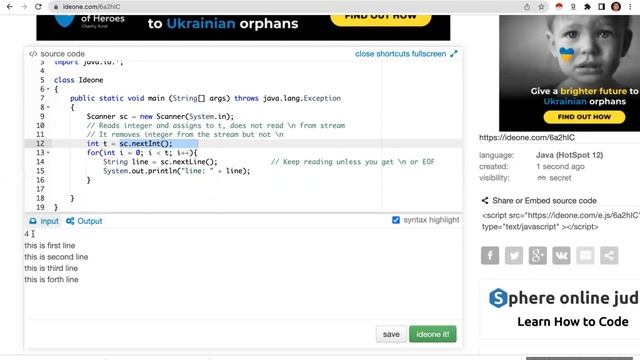The image size is (640, 360).
Task: Click the red extension icon in toolbar
Action: tap(559, 7)
